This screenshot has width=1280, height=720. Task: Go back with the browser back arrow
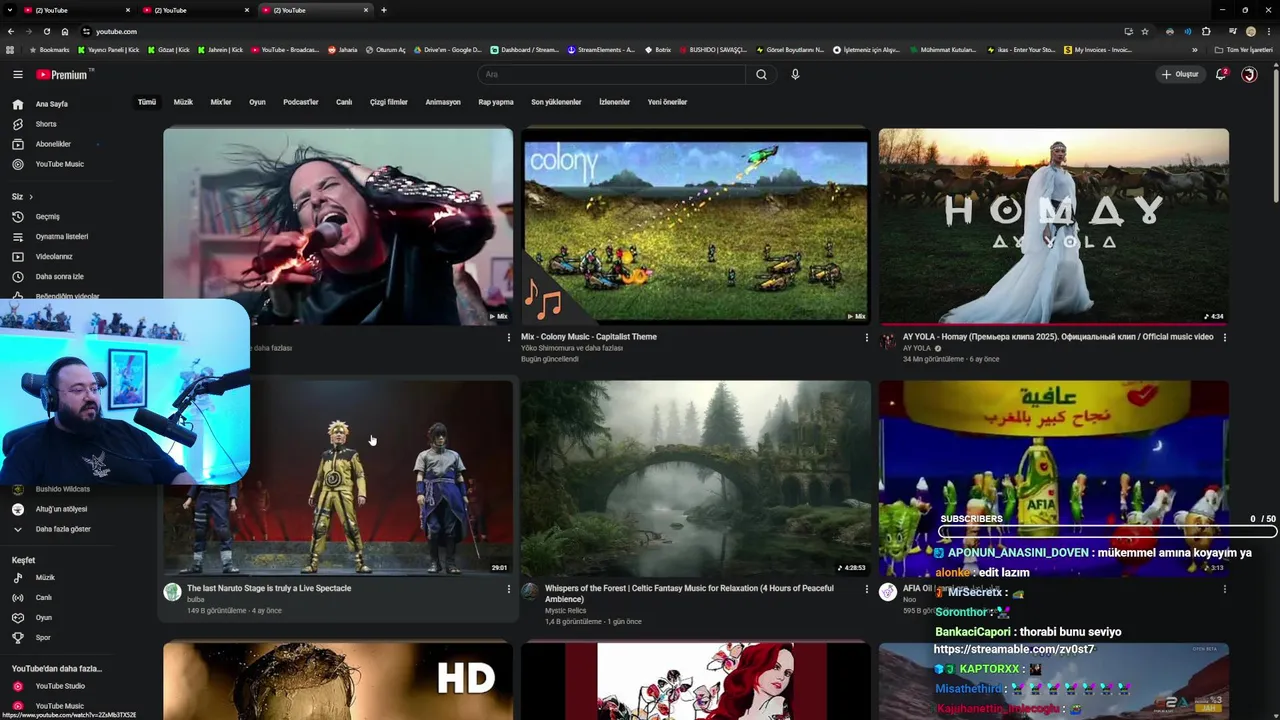pos(11,31)
